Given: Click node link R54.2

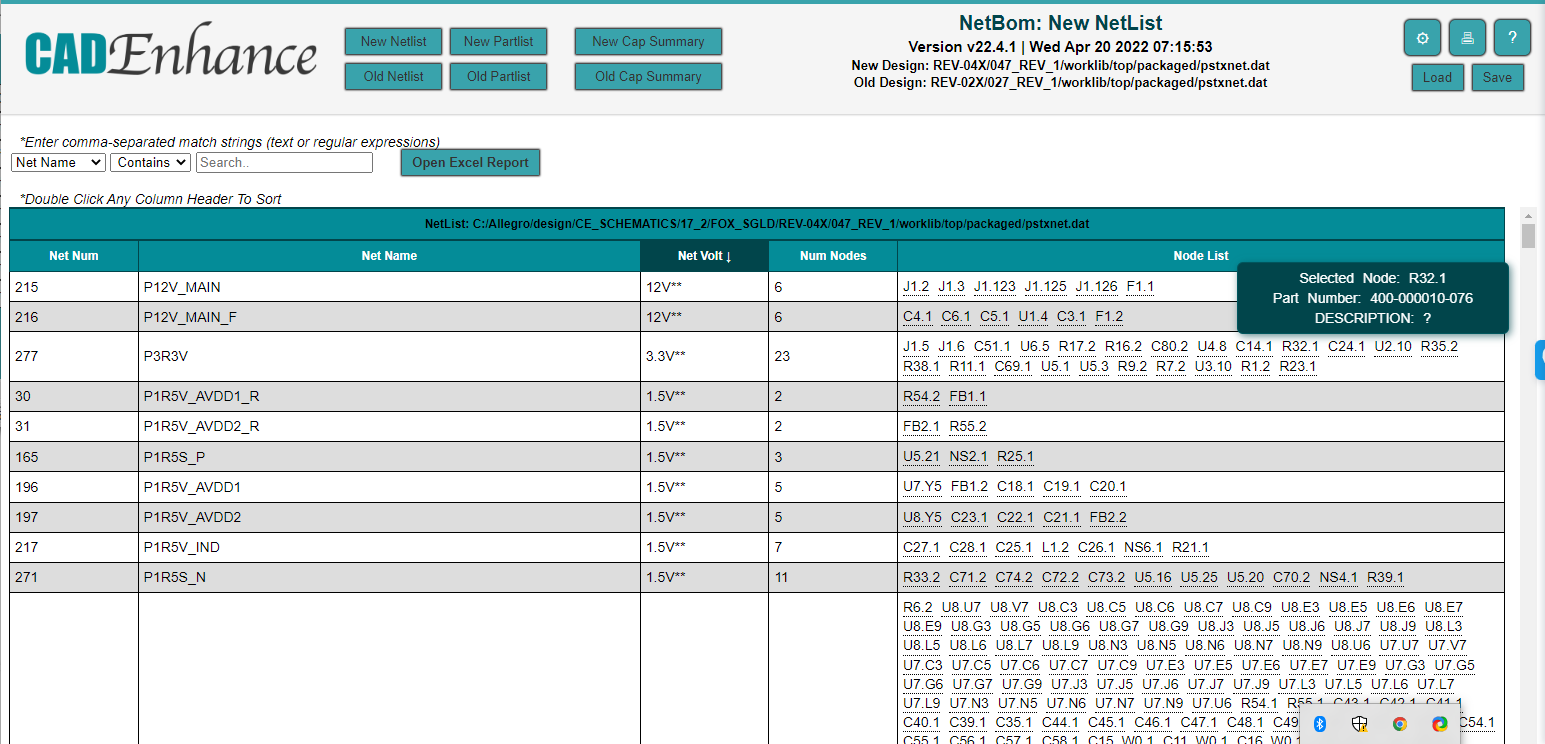Looking at the screenshot, I should pyautogui.click(x=921, y=397).
